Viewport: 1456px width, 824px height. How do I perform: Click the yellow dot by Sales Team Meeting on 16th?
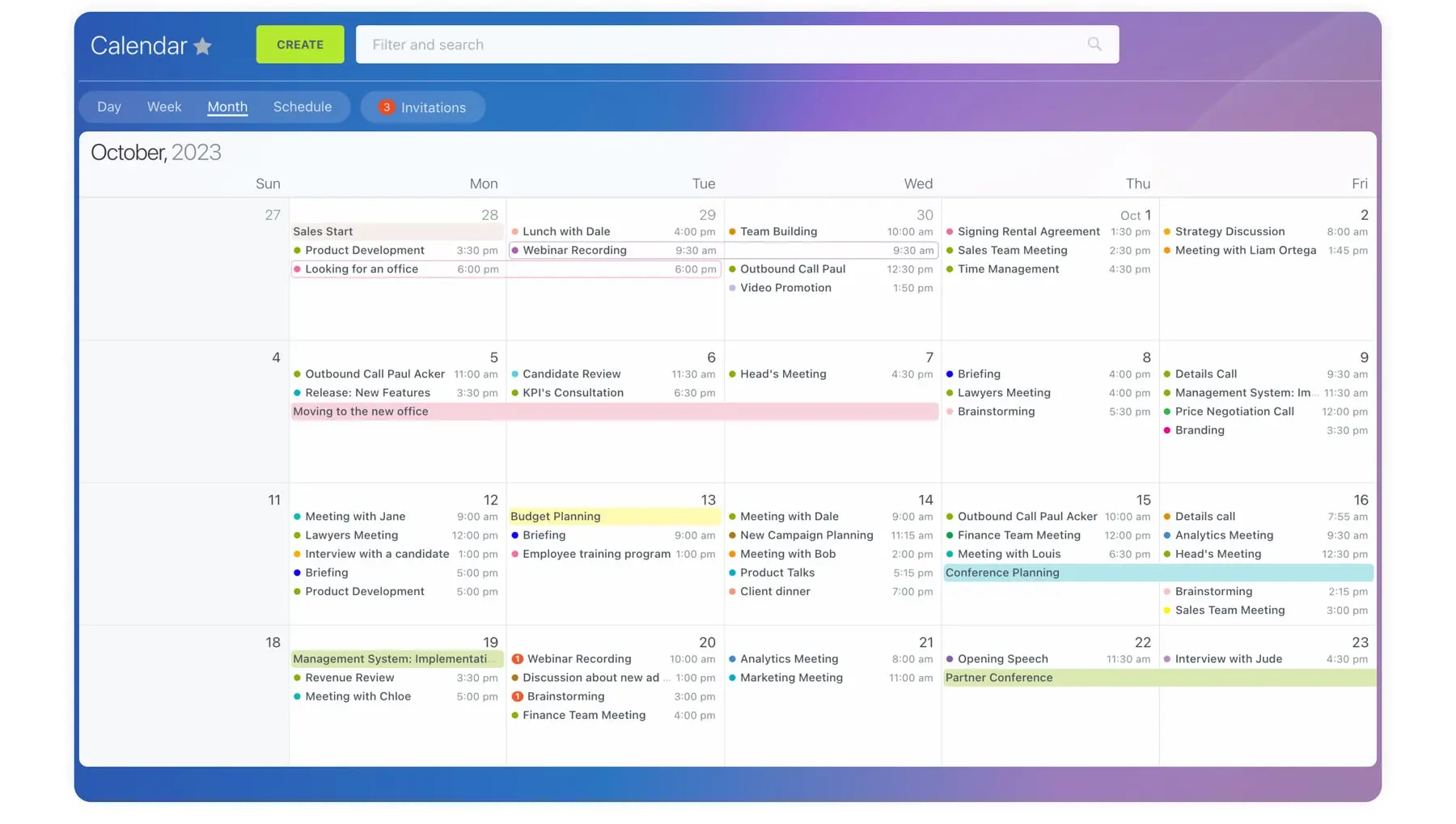pos(1167,611)
